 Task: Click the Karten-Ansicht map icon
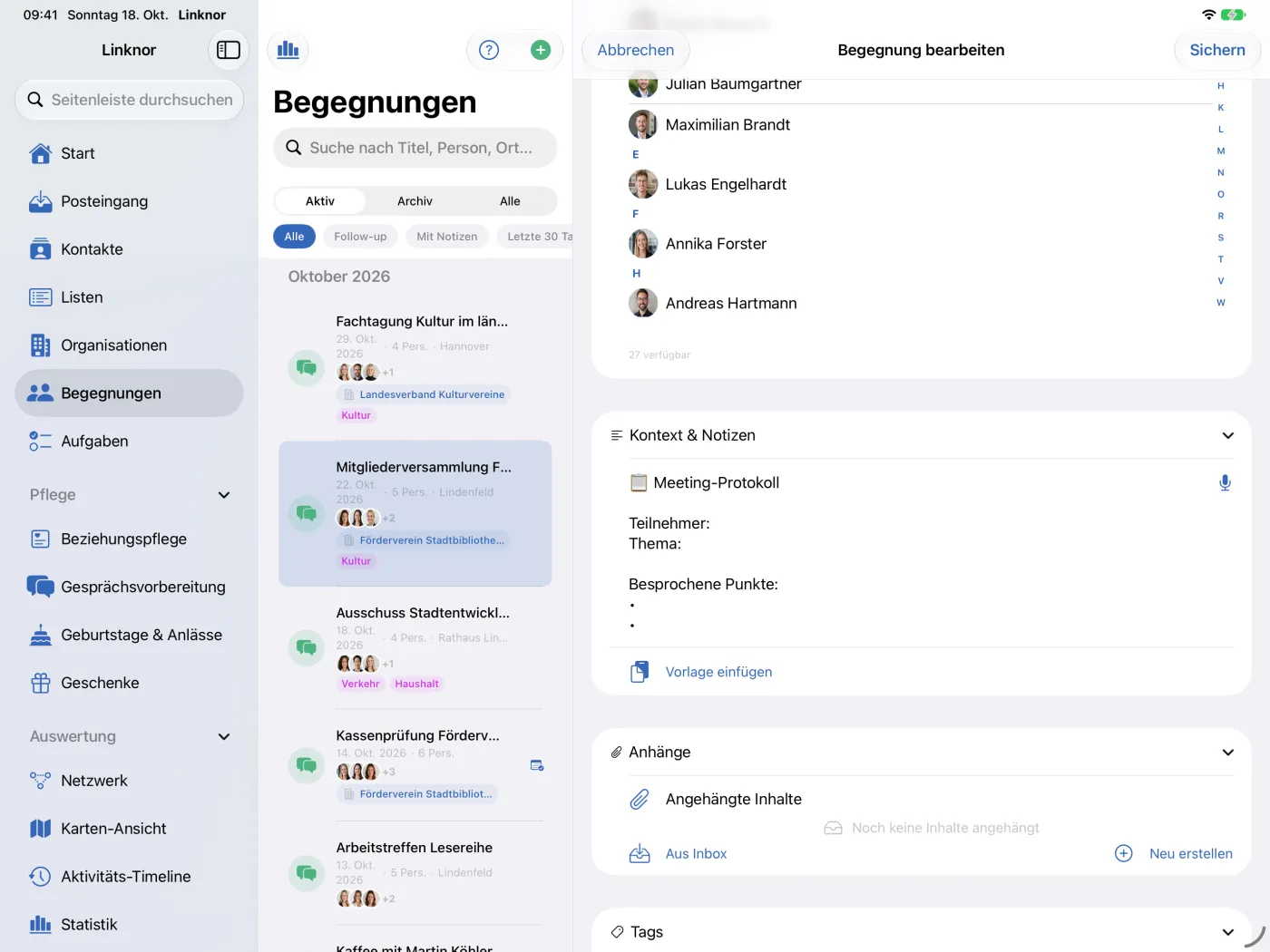tap(41, 829)
